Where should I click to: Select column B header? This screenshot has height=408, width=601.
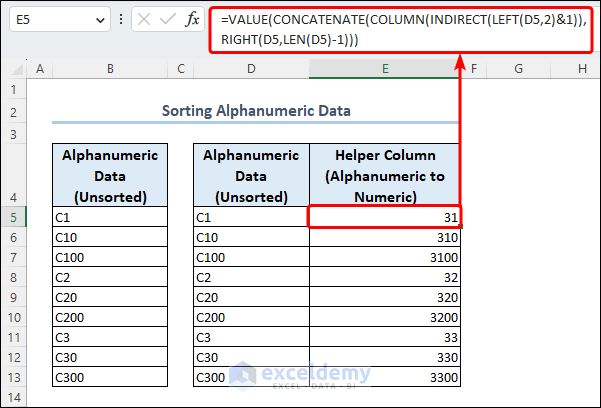[110, 69]
